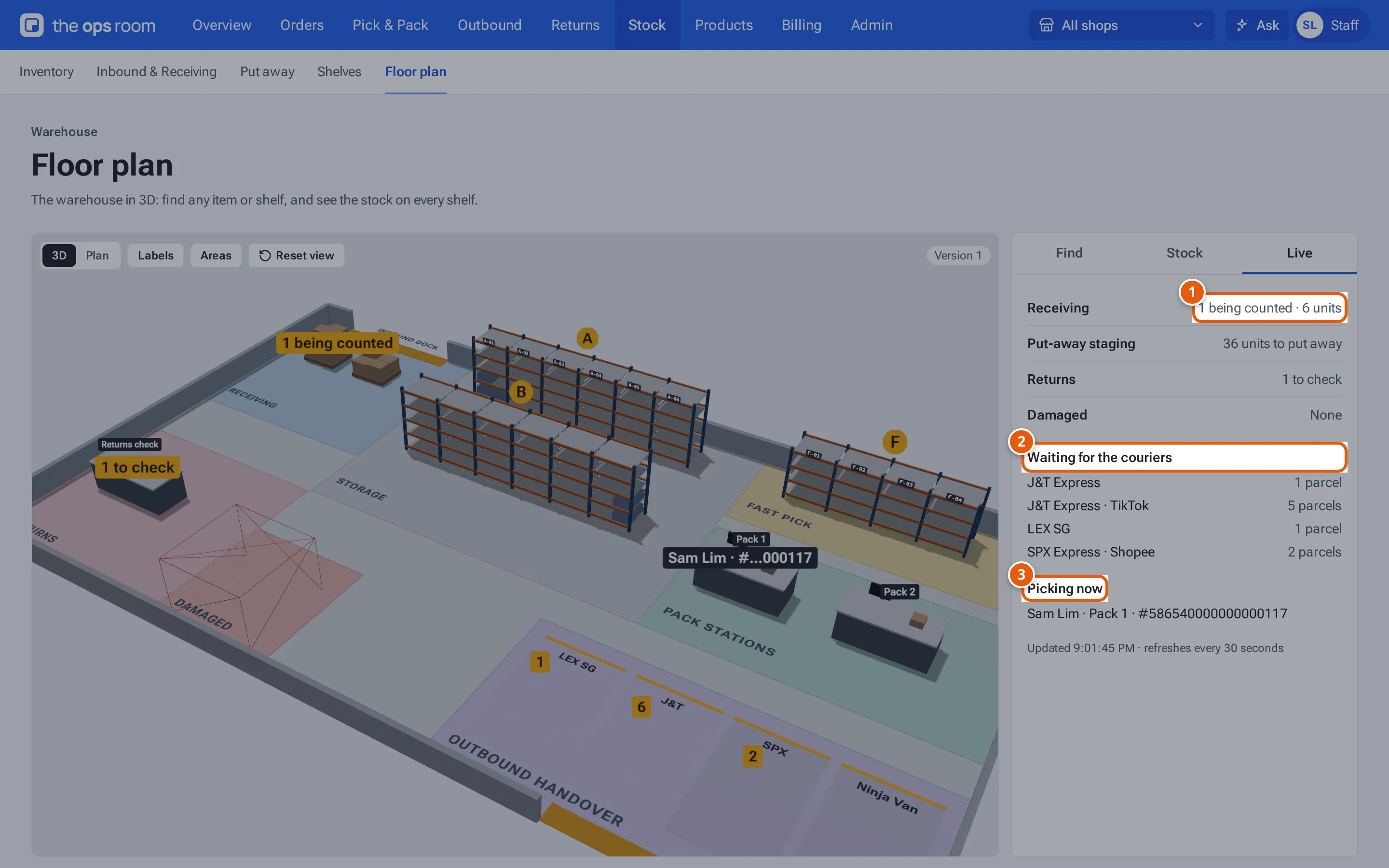The height and width of the screenshot is (868, 1389).
Task: Switch to Inbound & Receiving sub-tab
Action: (x=156, y=72)
